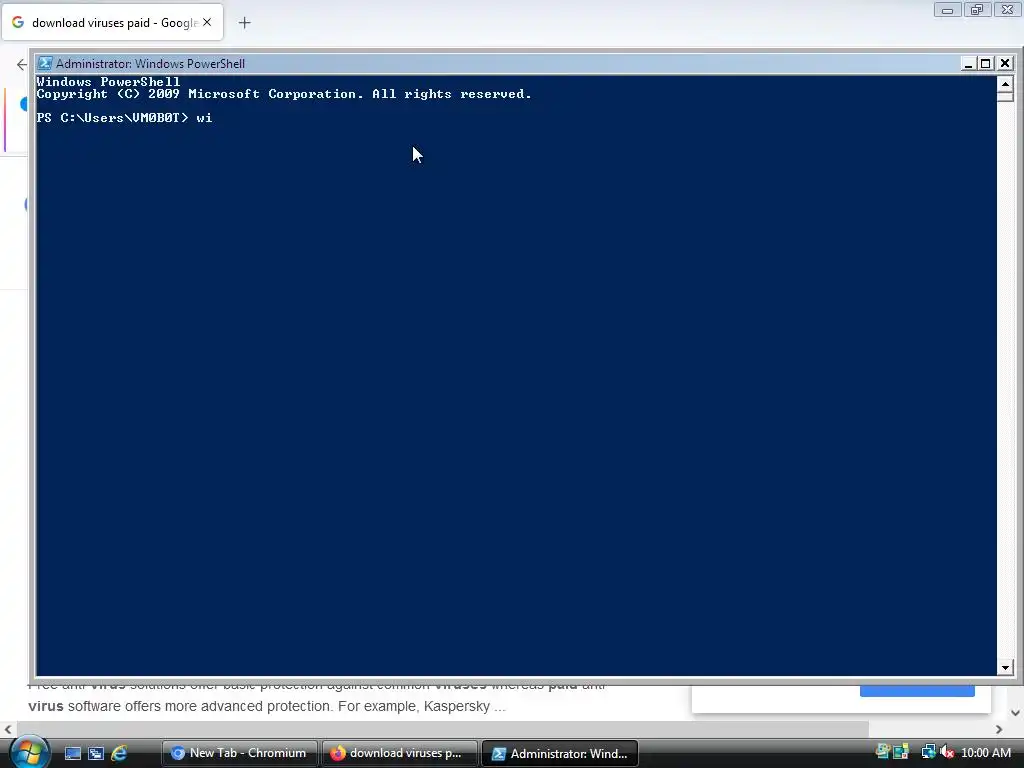Click the blue button in the browser page
The image size is (1024, 768).
point(917,691)
